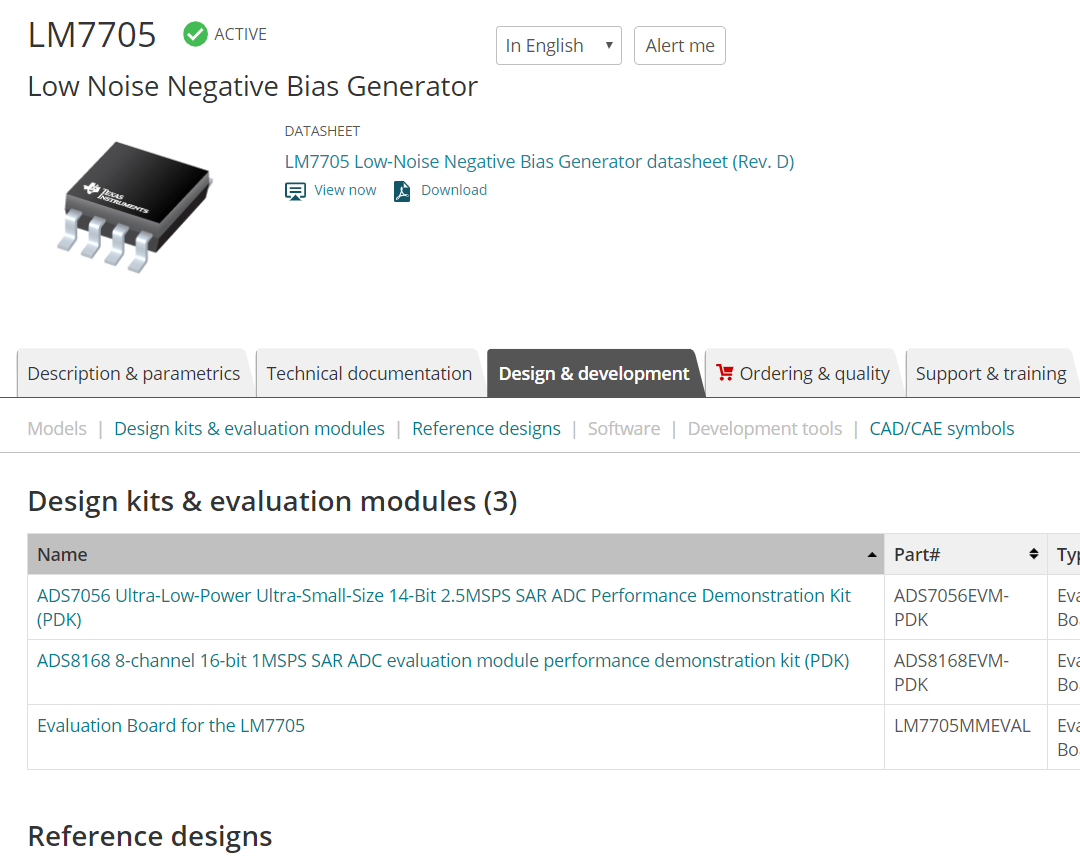Switch to Description & parametrics tab
Screen dimensions: 1080x858
pyautogui.click(x=134, y=373)
